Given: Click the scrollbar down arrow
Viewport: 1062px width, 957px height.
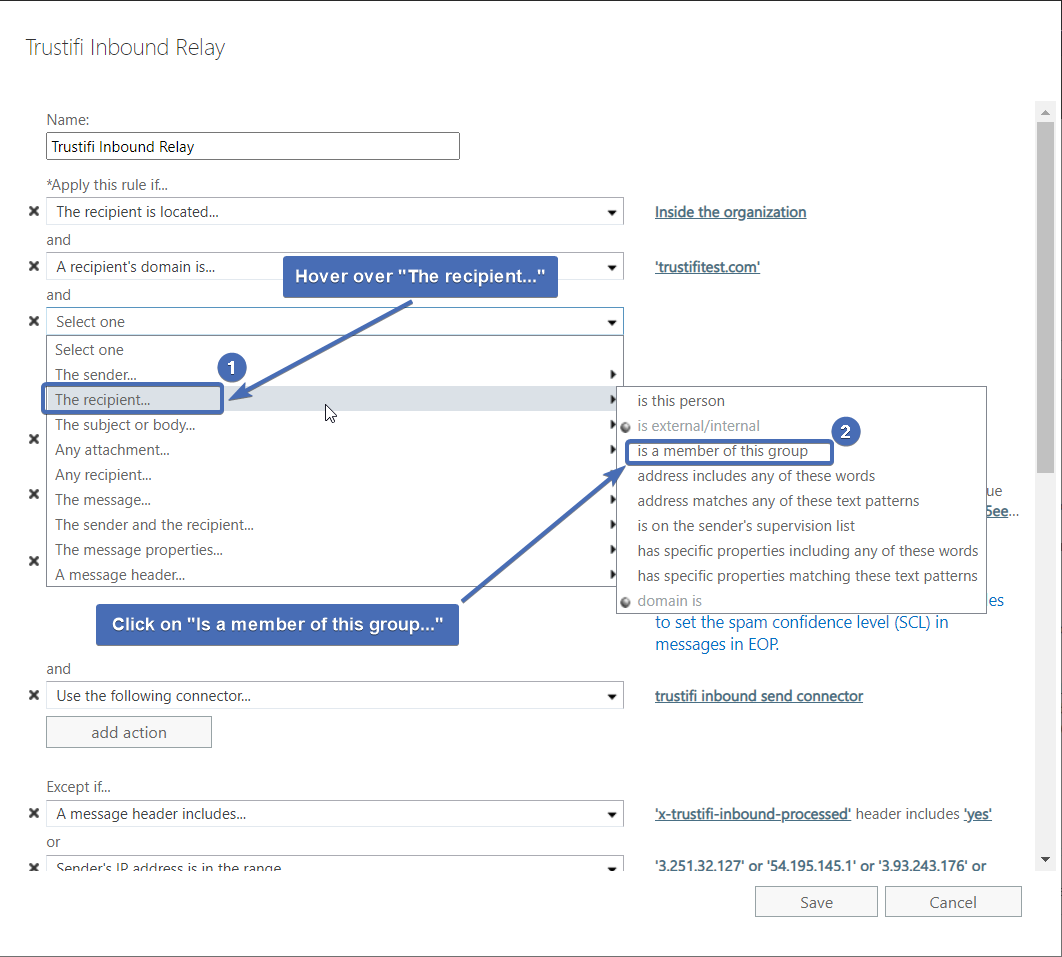Looking at the screenshot, I should click(1045, 859).
